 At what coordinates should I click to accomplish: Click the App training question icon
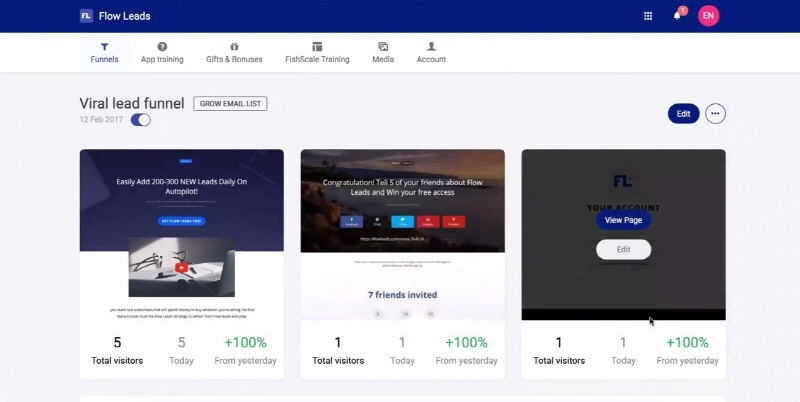tap(162, 46)
